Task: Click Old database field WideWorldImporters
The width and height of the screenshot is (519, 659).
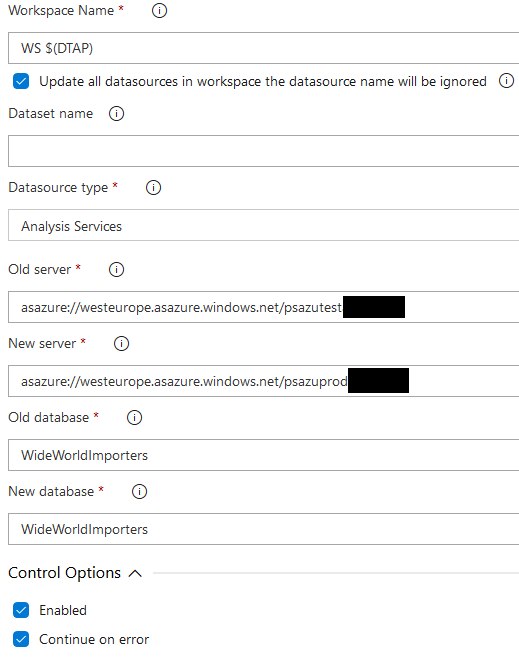Action: (263, 455)
